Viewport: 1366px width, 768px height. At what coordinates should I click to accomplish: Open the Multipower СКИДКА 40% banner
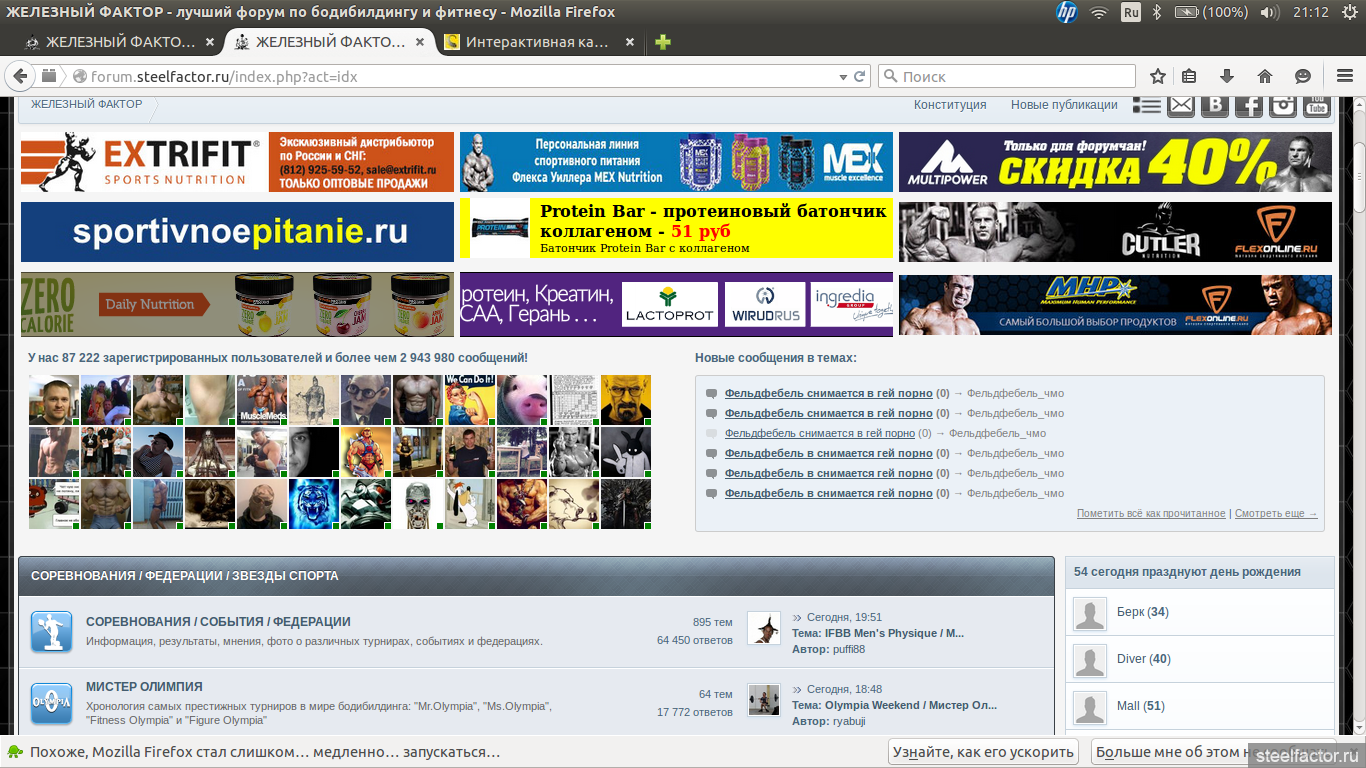click(x=1115, y=162)
